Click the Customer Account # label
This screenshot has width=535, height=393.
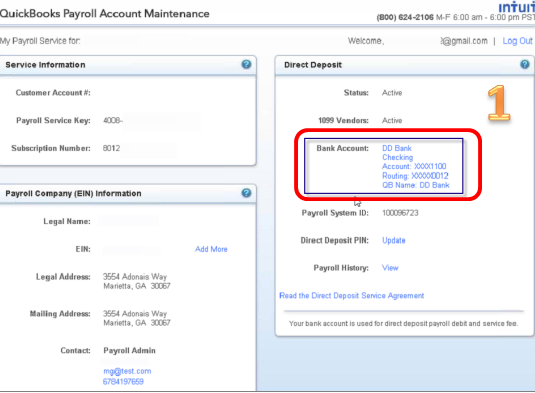pyautogui.click(x=53, y=93)
